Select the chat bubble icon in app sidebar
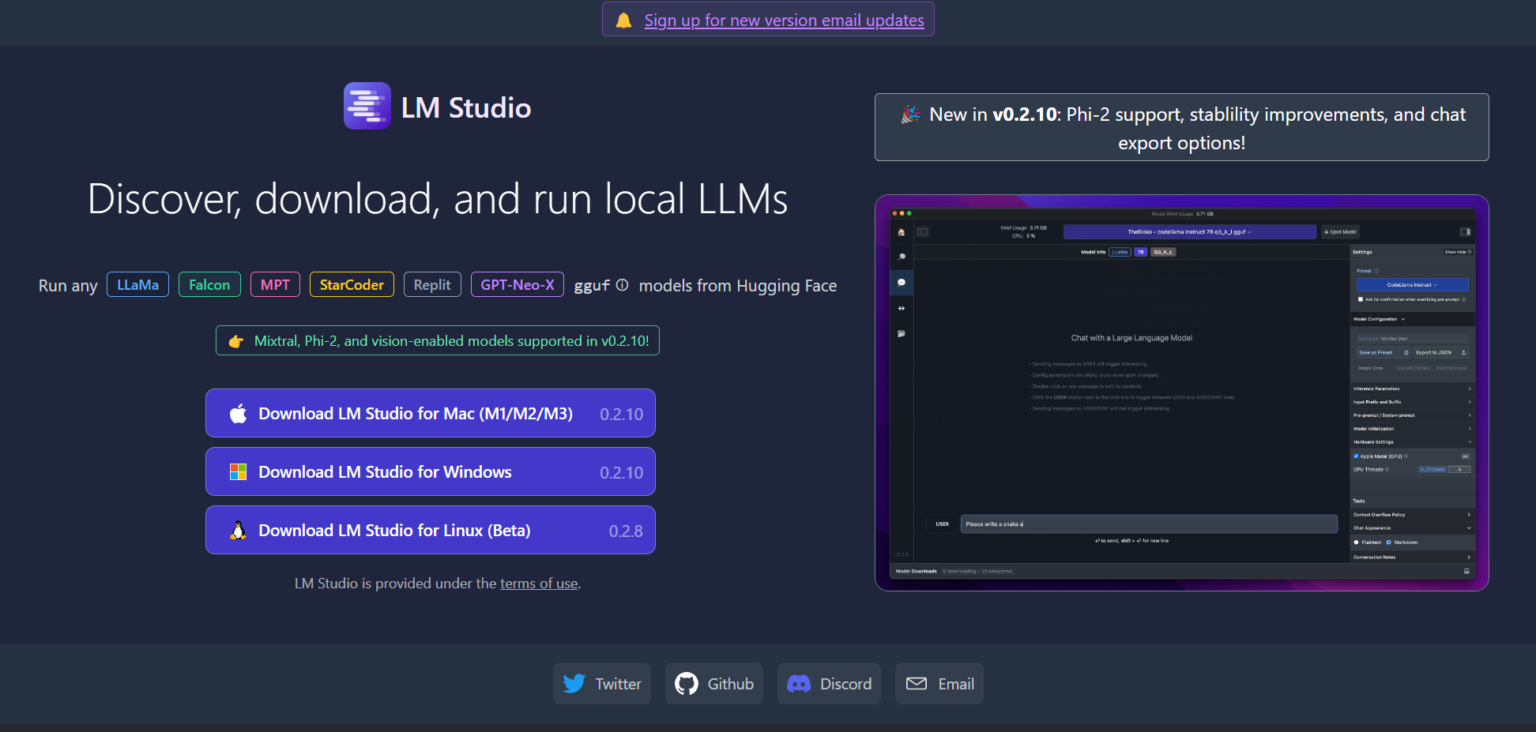 point(901,282)
